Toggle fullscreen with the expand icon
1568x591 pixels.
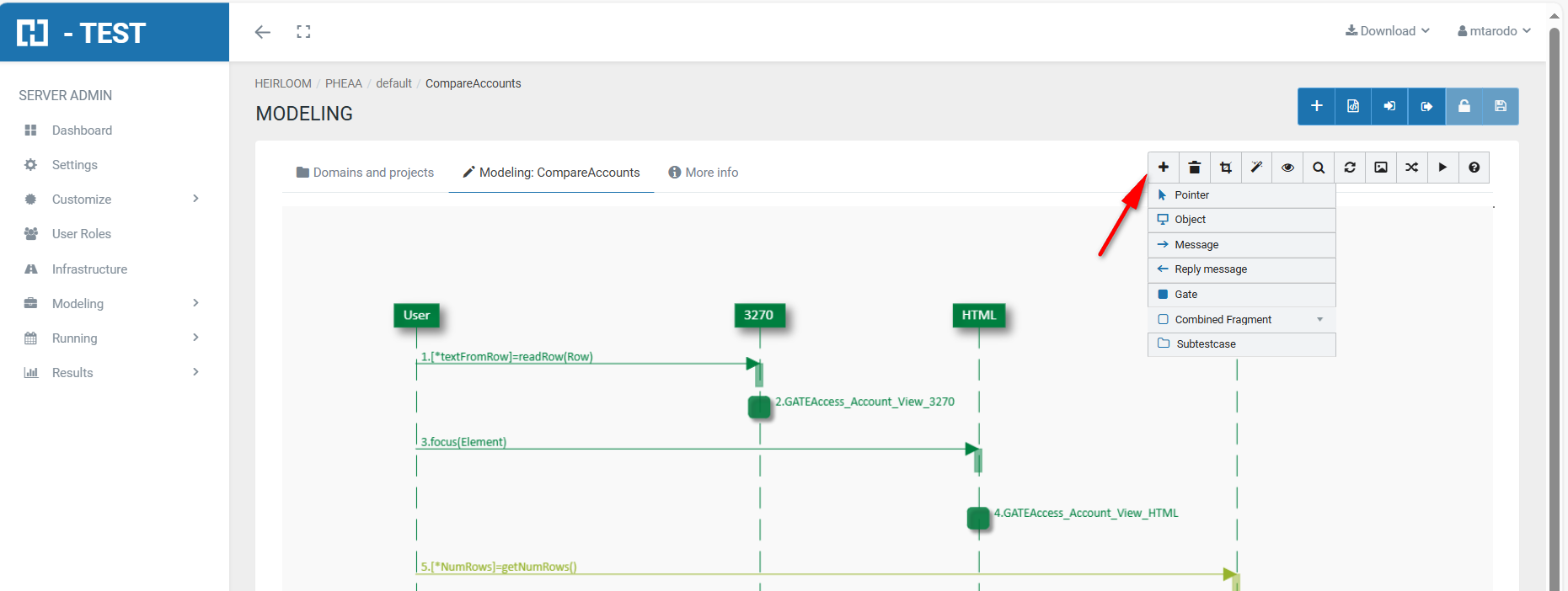point(303,32)
